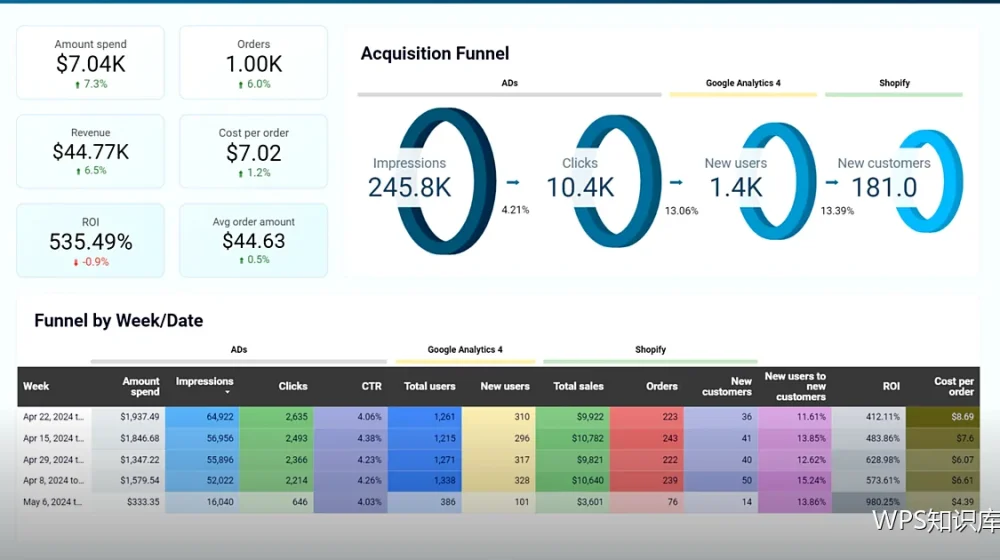The width and height of the screenshot is (1000, 560).
Task: Sort table by ROI column header
Action: (x=891, y=386)
